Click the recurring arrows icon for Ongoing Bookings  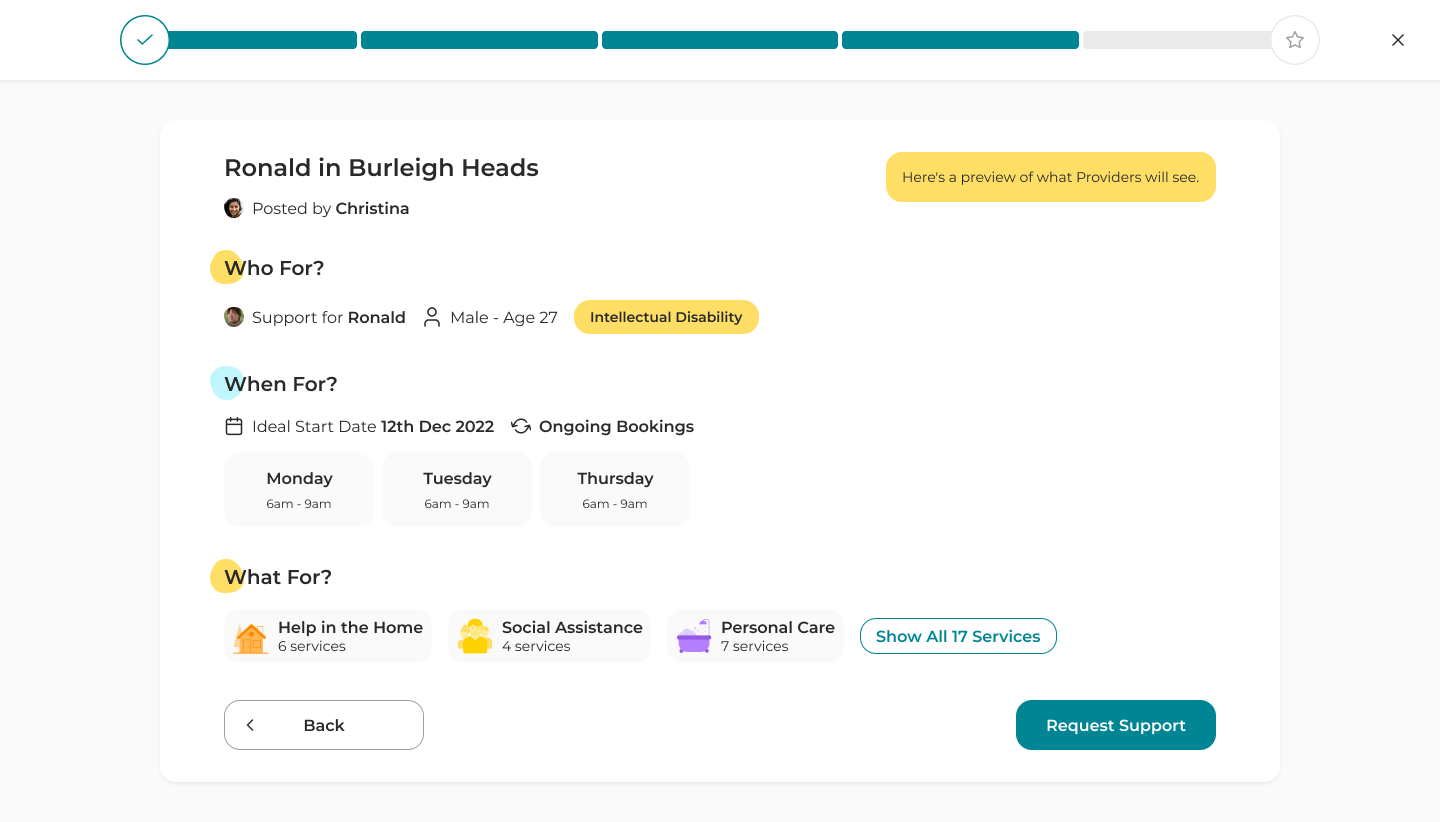tap(521, 426)
